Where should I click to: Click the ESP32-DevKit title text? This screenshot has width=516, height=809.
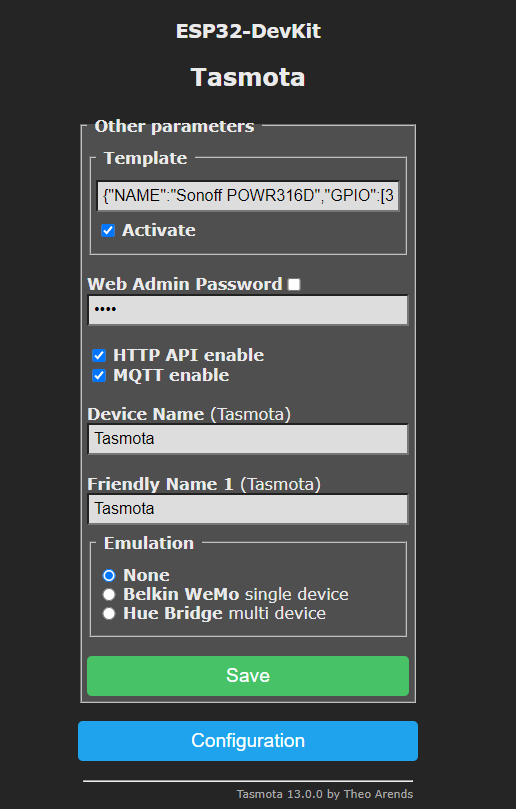point(248,31)
